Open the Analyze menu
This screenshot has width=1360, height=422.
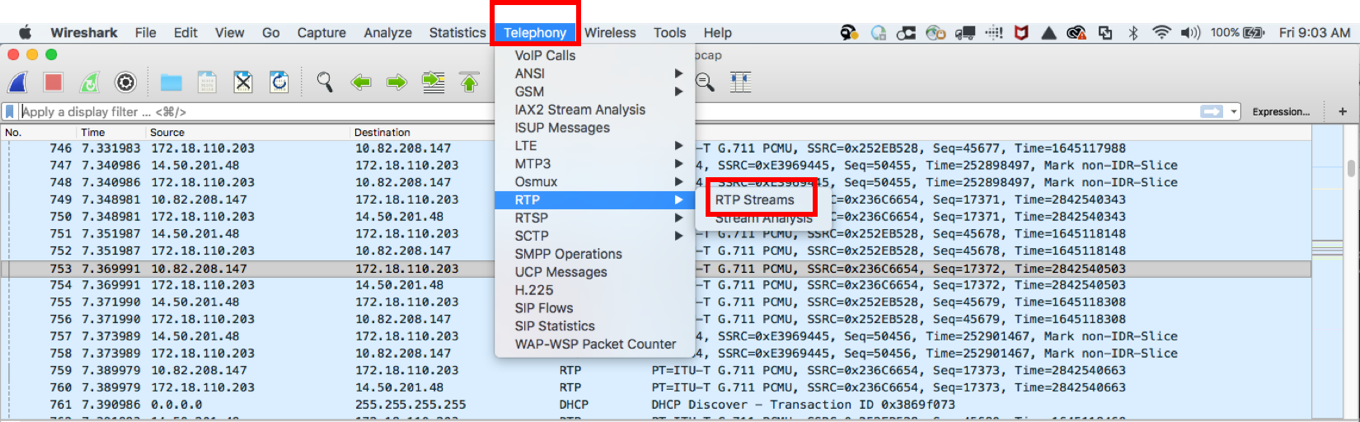(388, 32)
